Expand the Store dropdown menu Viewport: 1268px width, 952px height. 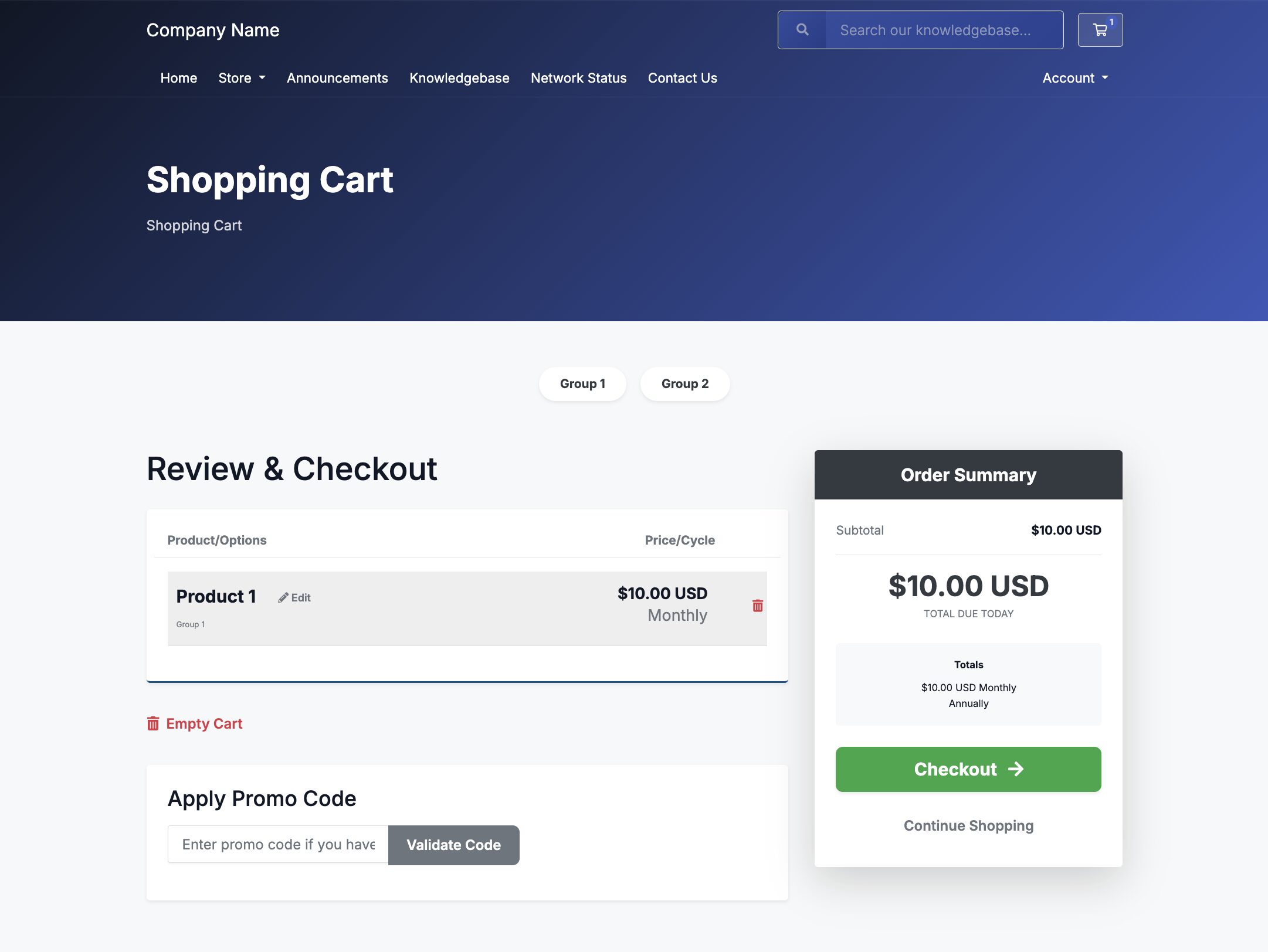point(242,78)
